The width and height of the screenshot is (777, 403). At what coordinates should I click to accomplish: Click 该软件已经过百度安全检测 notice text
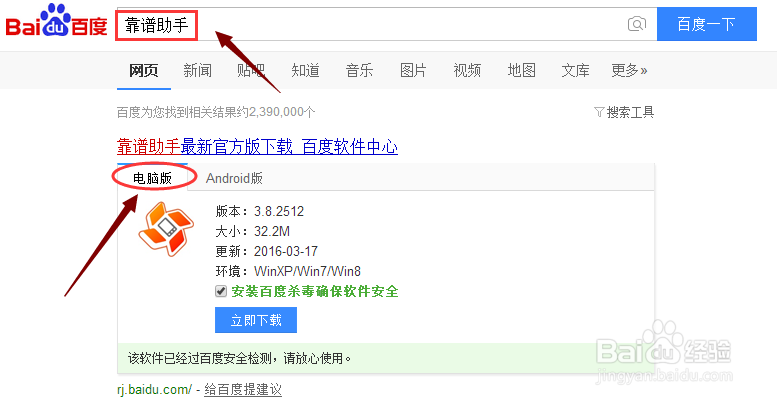239,358
